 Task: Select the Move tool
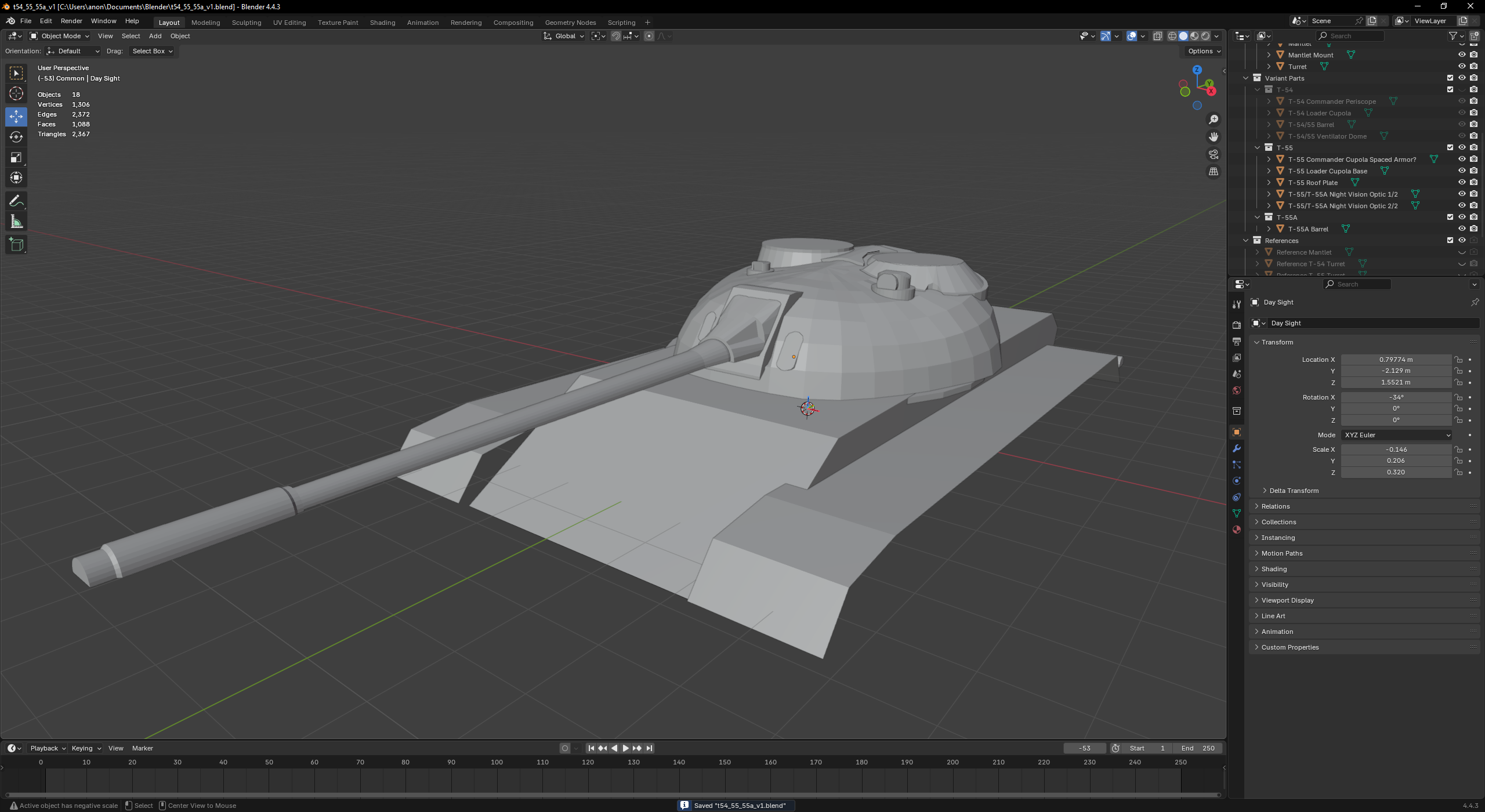pyautogui.click(x=16, y=117)
